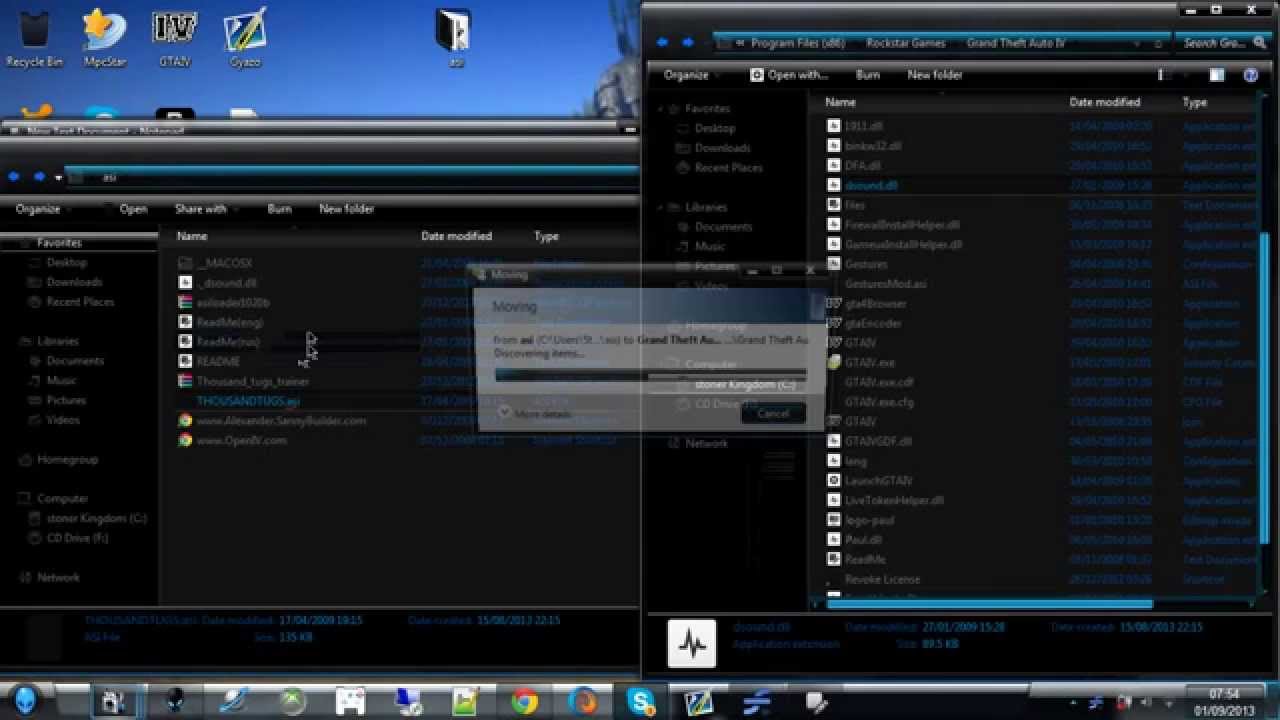
Task: Click Program Files (x86) breadcrumb
Action: tap(798, 43)
